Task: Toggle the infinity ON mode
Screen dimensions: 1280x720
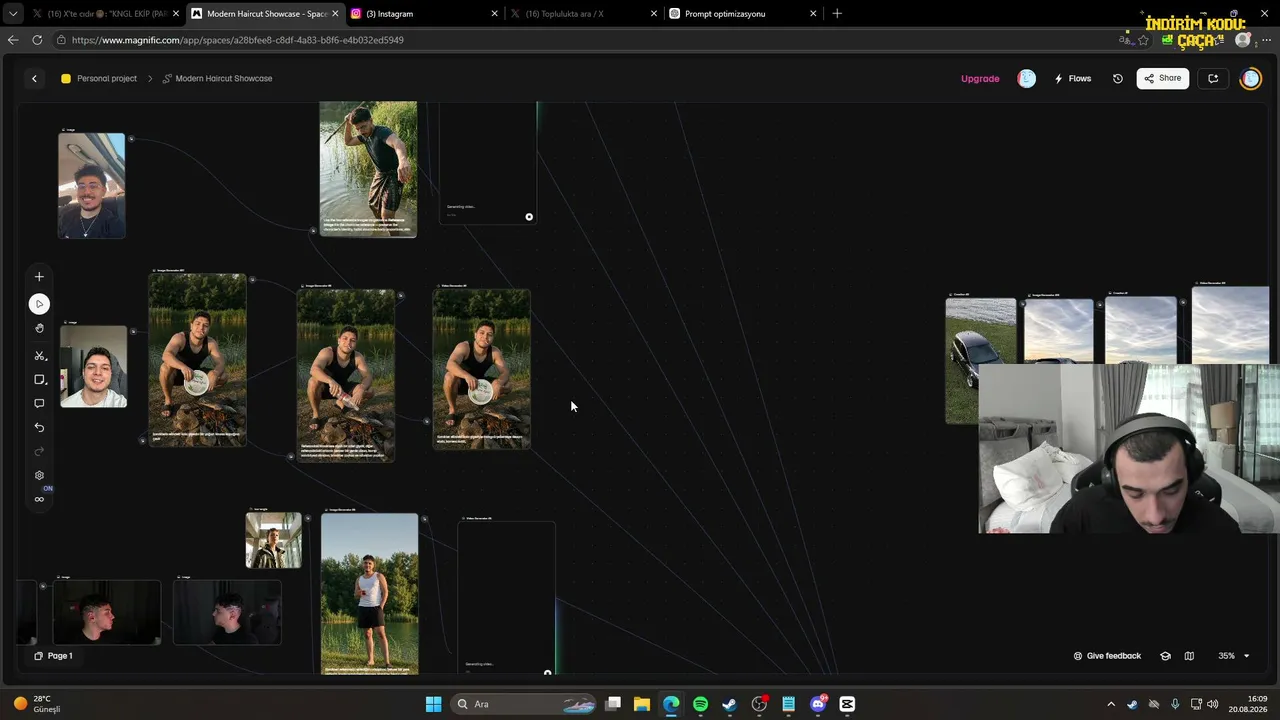Action: pos(39,499)
